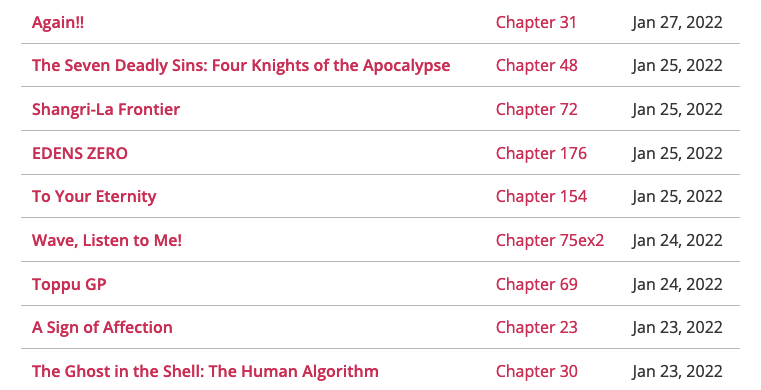Screen dimensions: 761x390
Task: Open Chapter 69 of Toppu GP
Action: coord(536,284)
